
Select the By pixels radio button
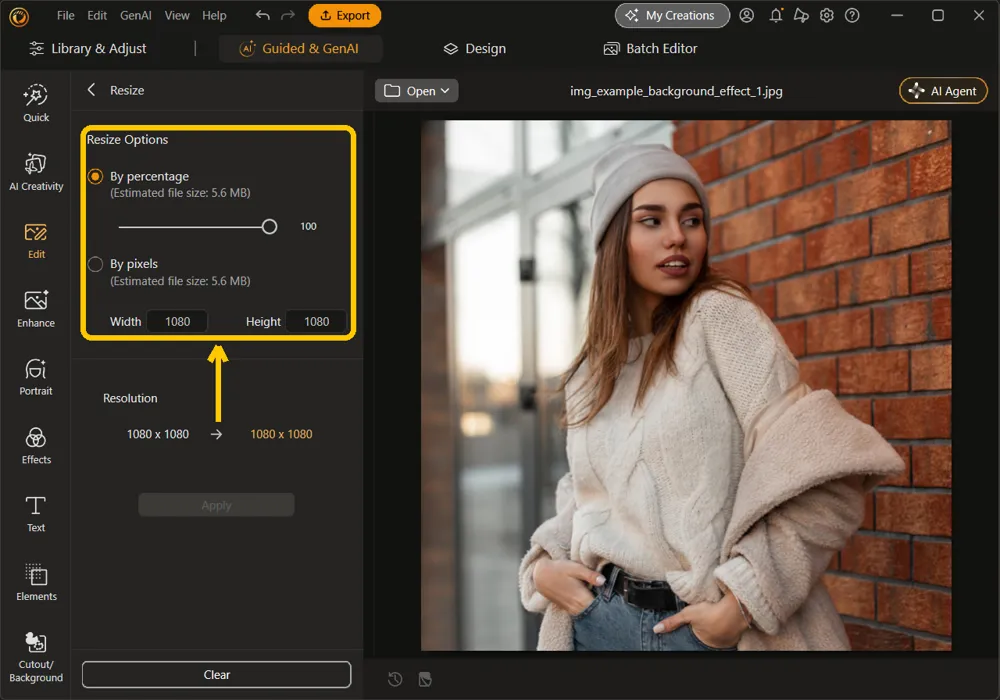pyautogui.click(x=95, y=264)
